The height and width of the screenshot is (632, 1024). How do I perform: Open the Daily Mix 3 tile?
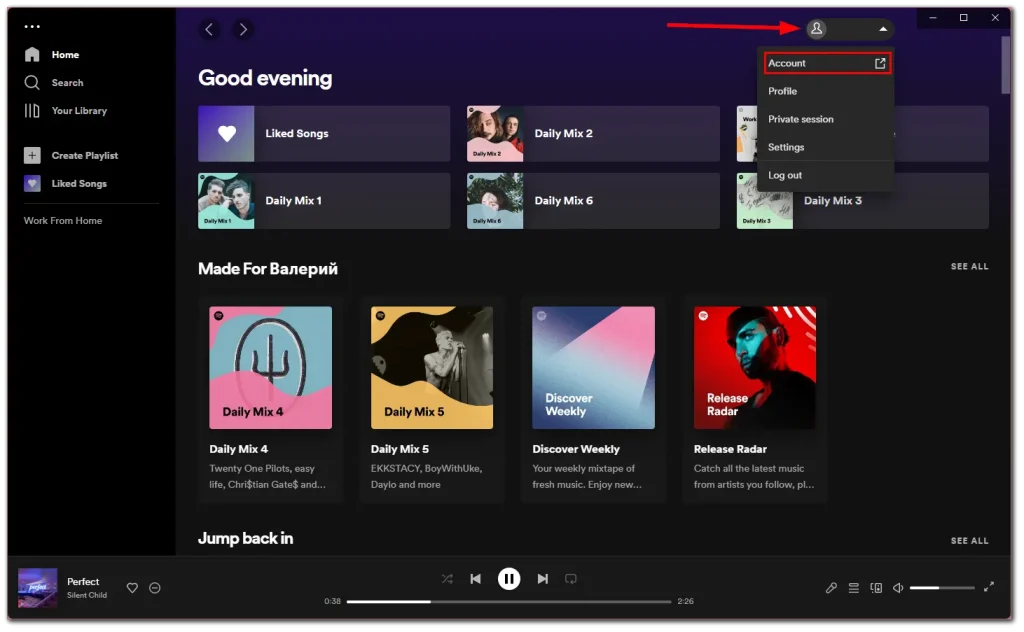coord(863,201)
